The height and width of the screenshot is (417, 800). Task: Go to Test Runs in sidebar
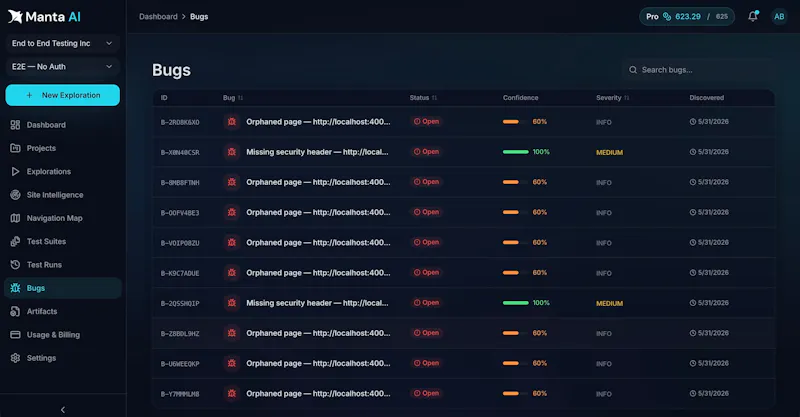coord(62,264)
